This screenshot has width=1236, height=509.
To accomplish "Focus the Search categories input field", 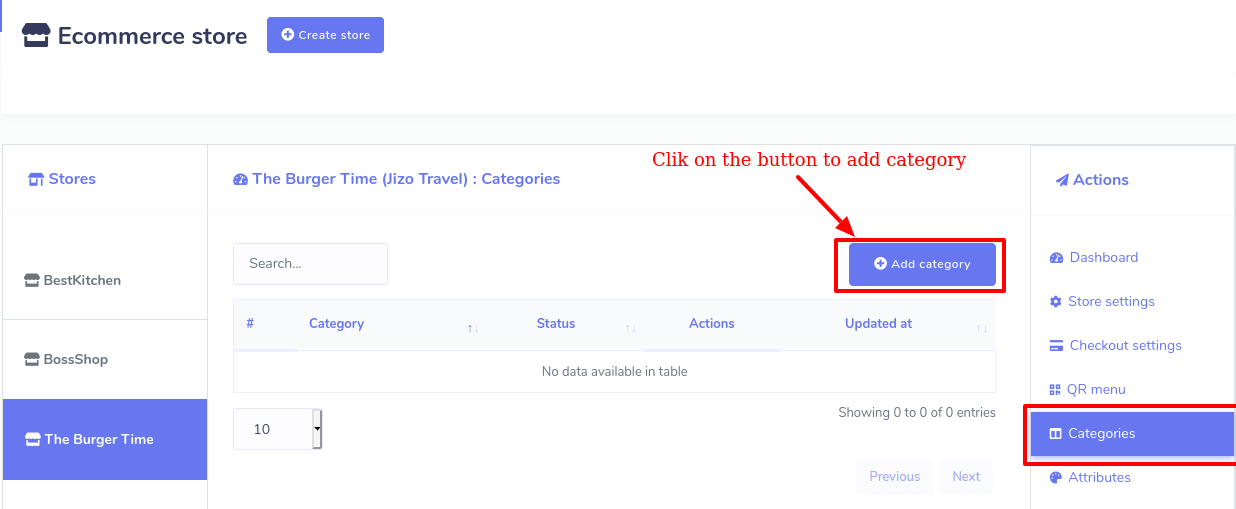I will 310,264.
